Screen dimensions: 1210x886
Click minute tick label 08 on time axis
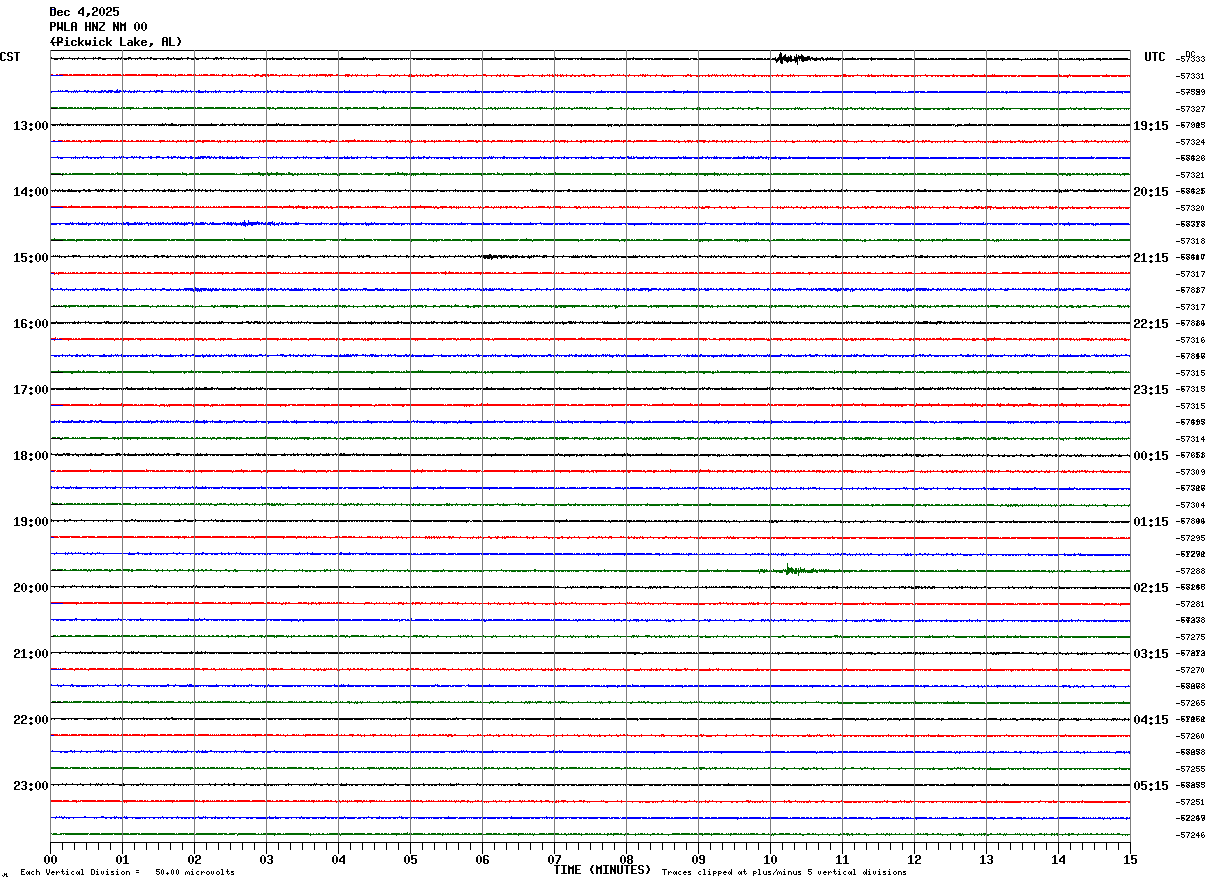pyautogui.click(x=626, y=859)
